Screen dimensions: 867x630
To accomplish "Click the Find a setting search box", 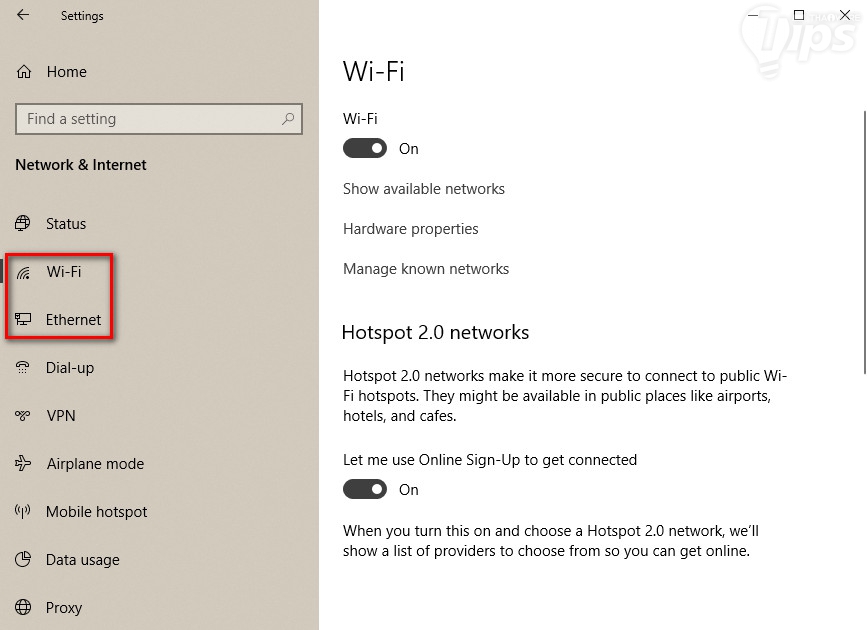I will (150, 119).
